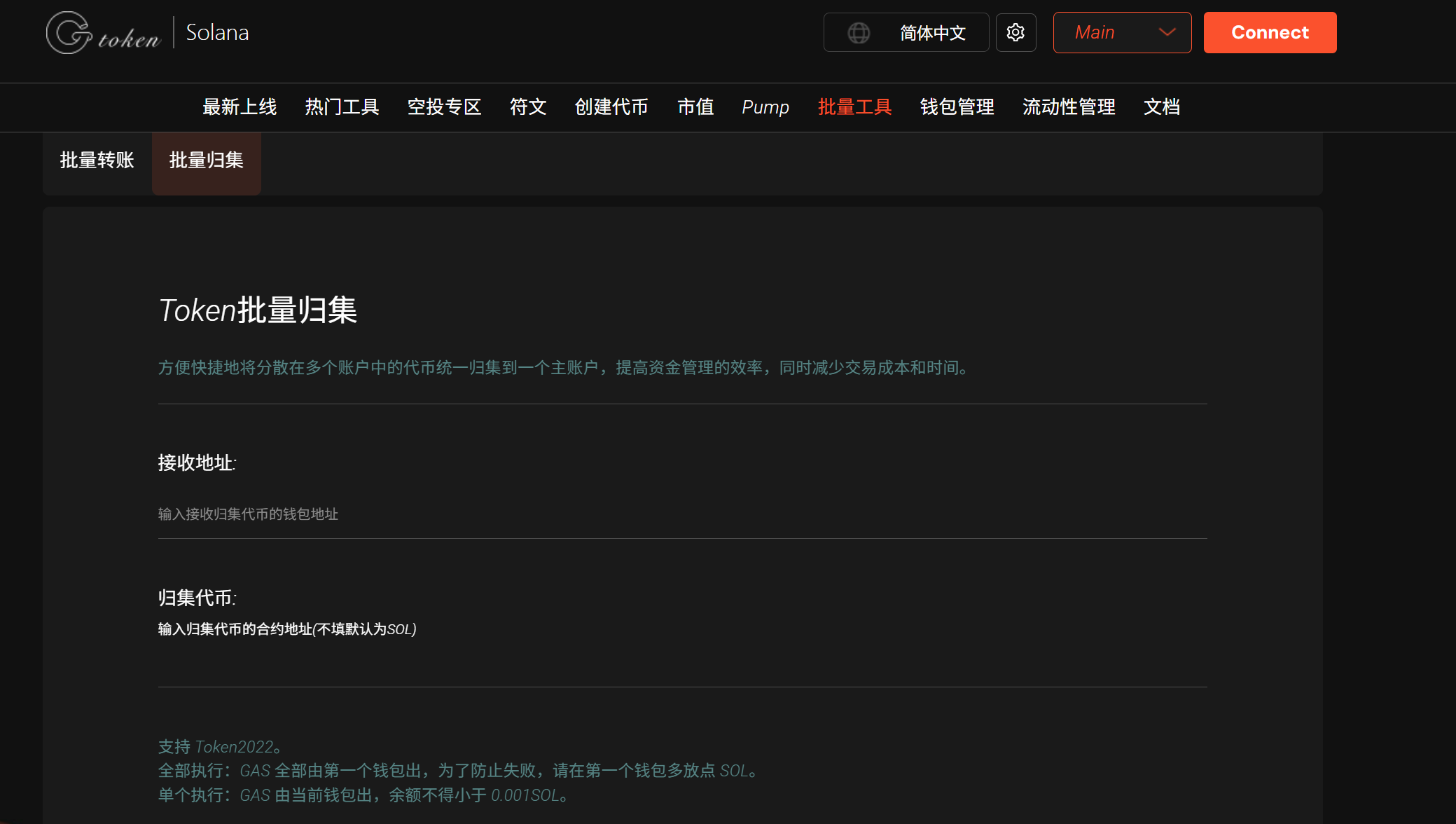Select the 批量归集 tab
This screenshot has width=1456, height=824.
(x=207, y=160)
